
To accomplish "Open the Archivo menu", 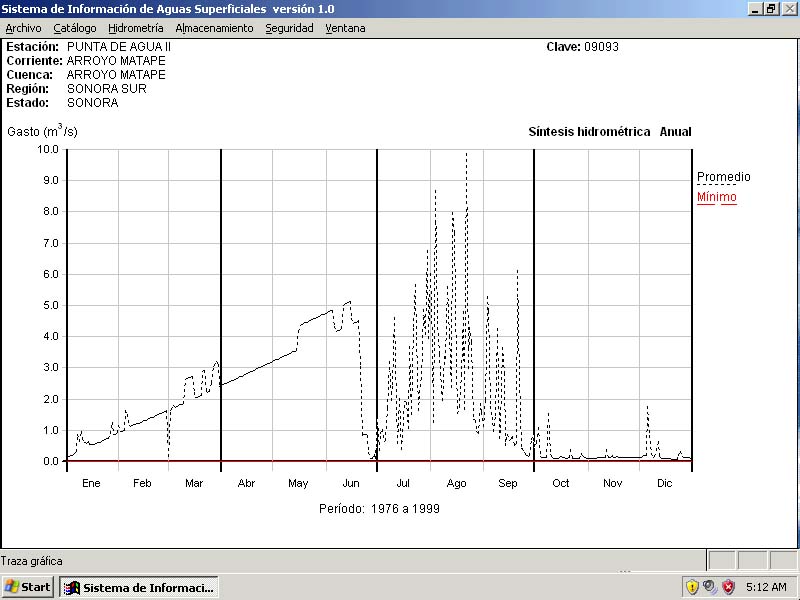I will (x=23, y=28).
